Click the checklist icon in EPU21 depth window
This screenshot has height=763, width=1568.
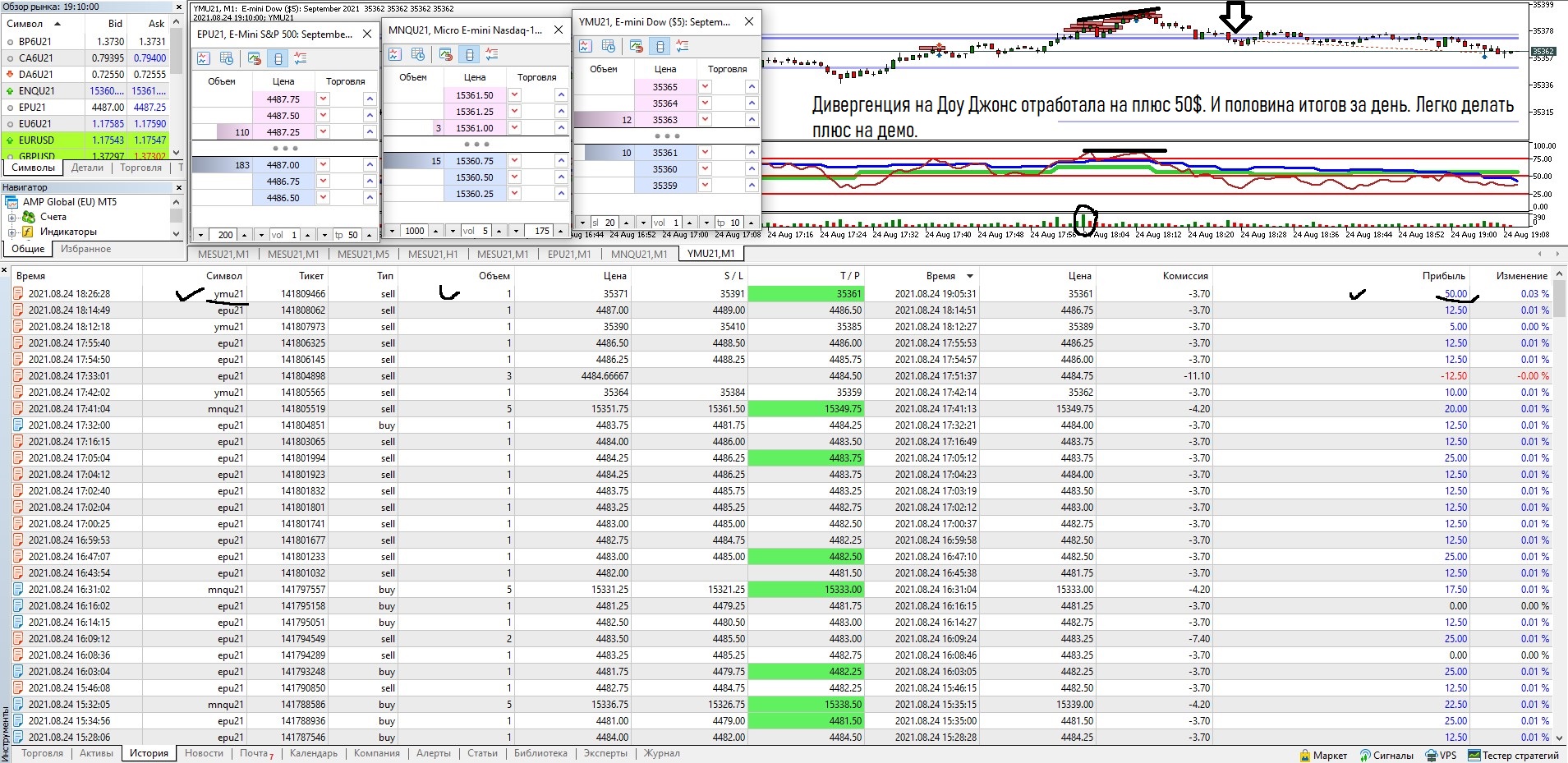[301, 58]
